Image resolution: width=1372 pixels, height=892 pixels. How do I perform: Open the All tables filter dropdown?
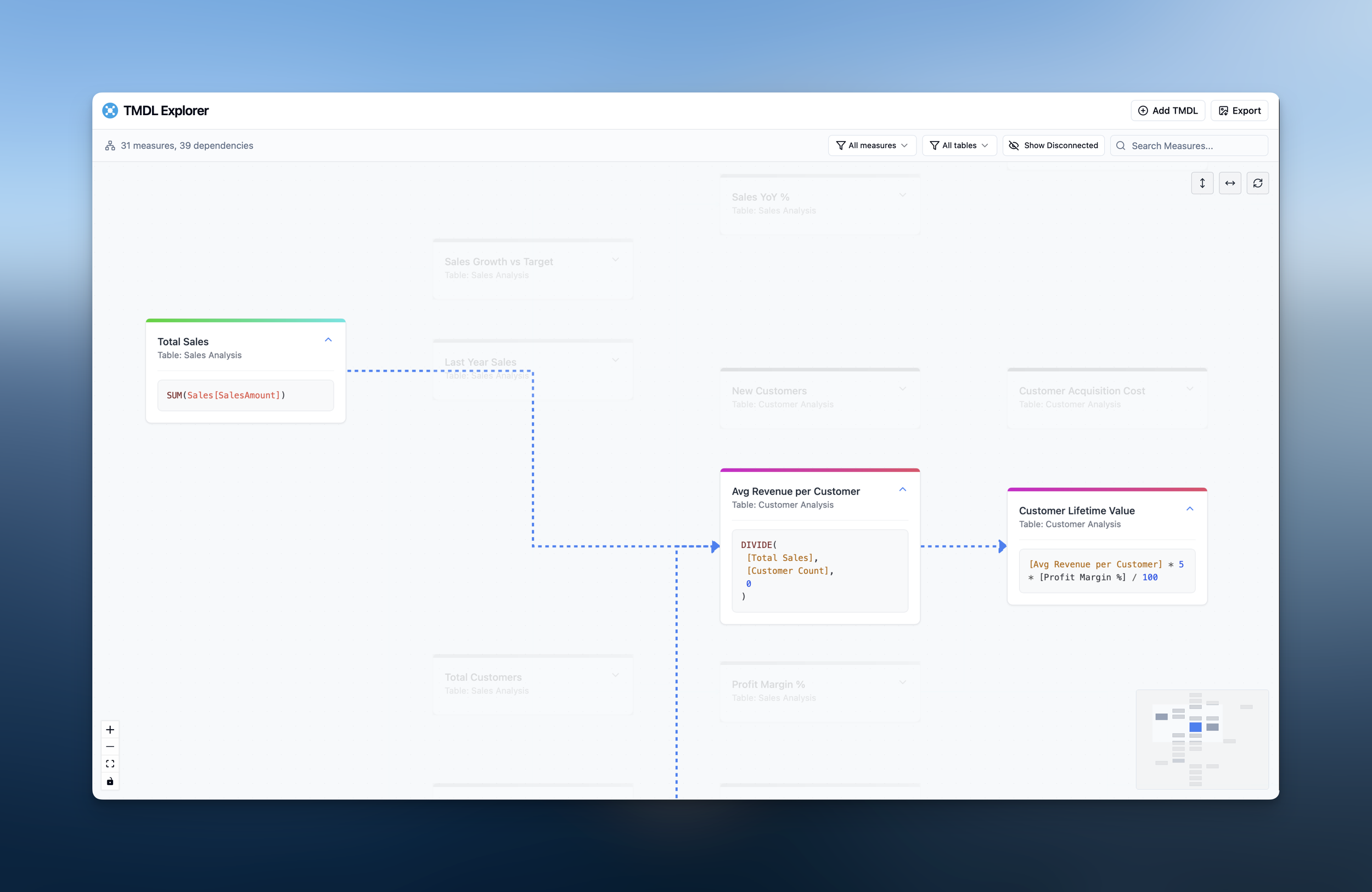[959, 146]
